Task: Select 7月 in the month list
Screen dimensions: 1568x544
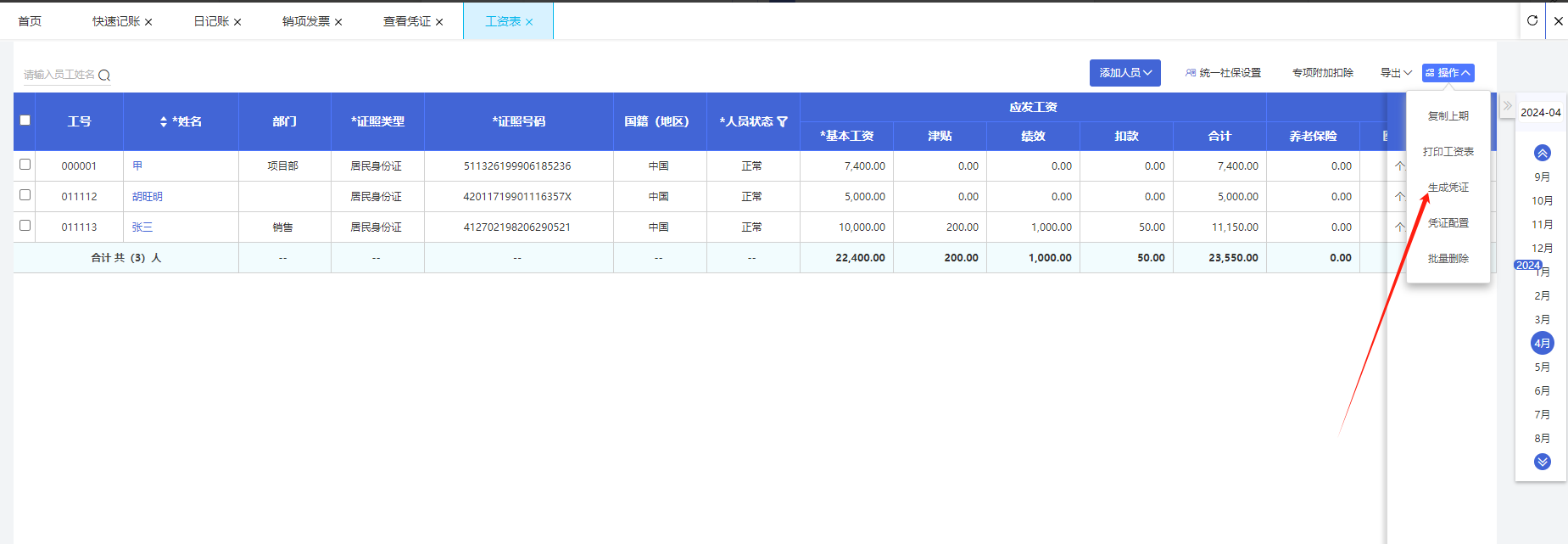Action: pos(1543,414)
